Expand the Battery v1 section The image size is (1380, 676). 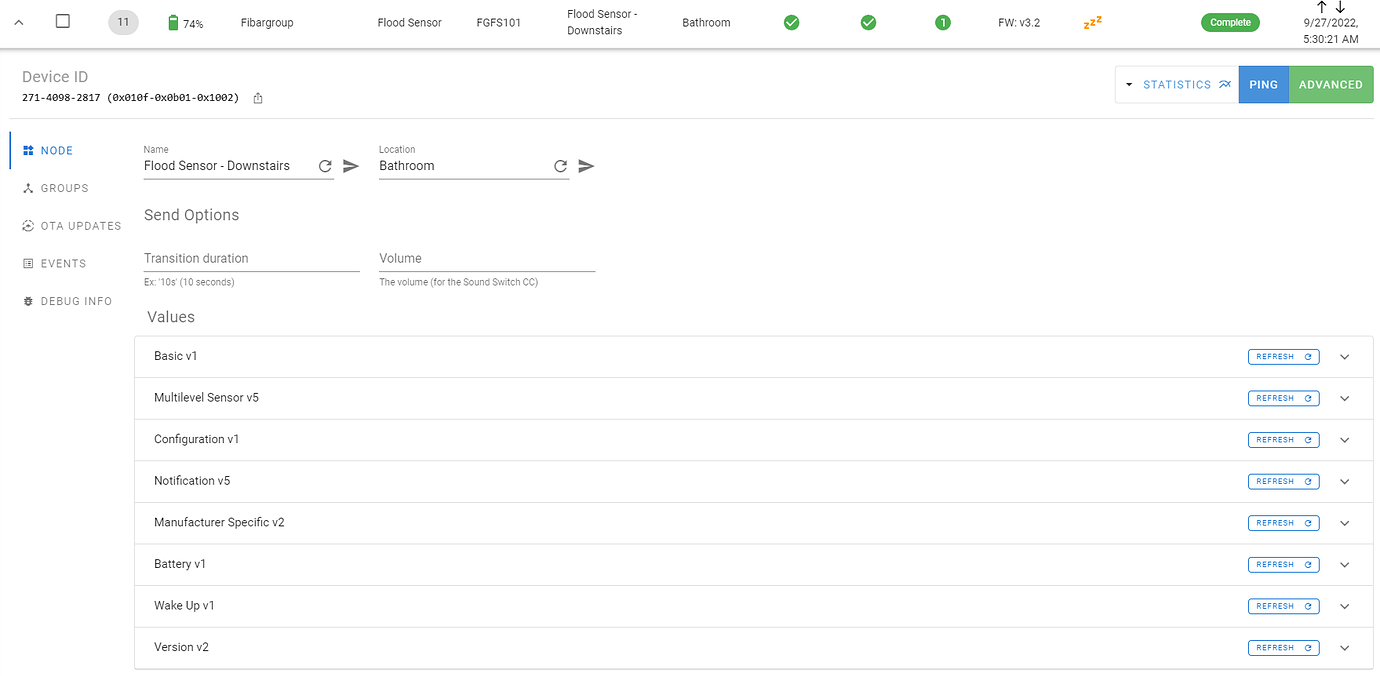(x=1345, y=565)
